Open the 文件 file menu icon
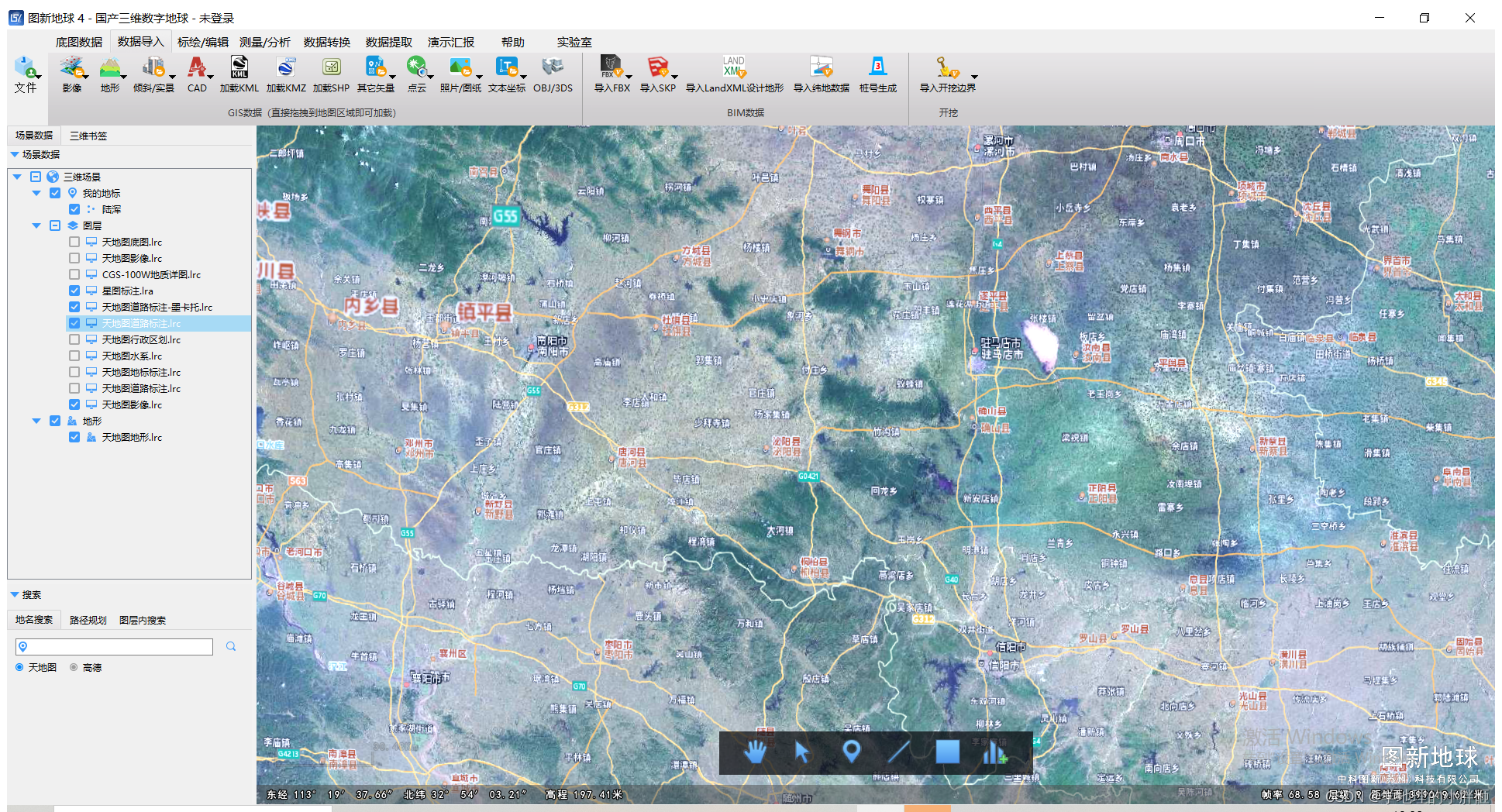The image size is (1502, 812). click(26, 67)
